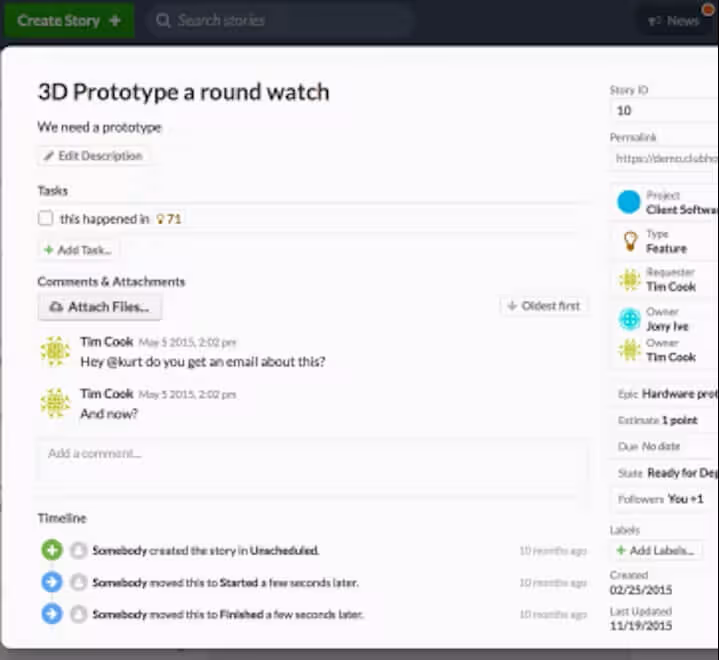Click the Add a comment field
The height and width of the screenshot is (660, 719).
[312, 460]
